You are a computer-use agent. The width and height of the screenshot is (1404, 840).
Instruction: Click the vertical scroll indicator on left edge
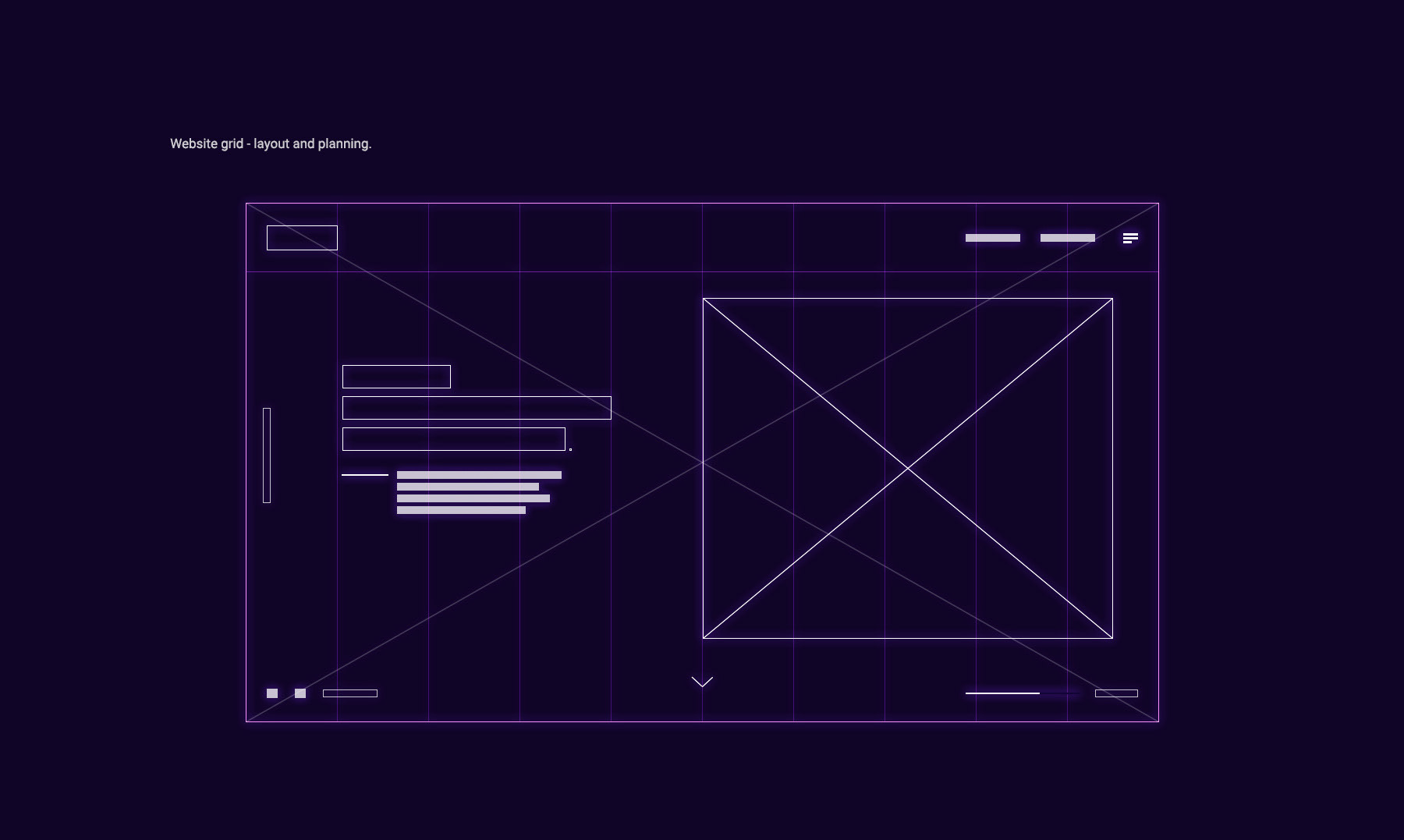click(x=267, y=455)
